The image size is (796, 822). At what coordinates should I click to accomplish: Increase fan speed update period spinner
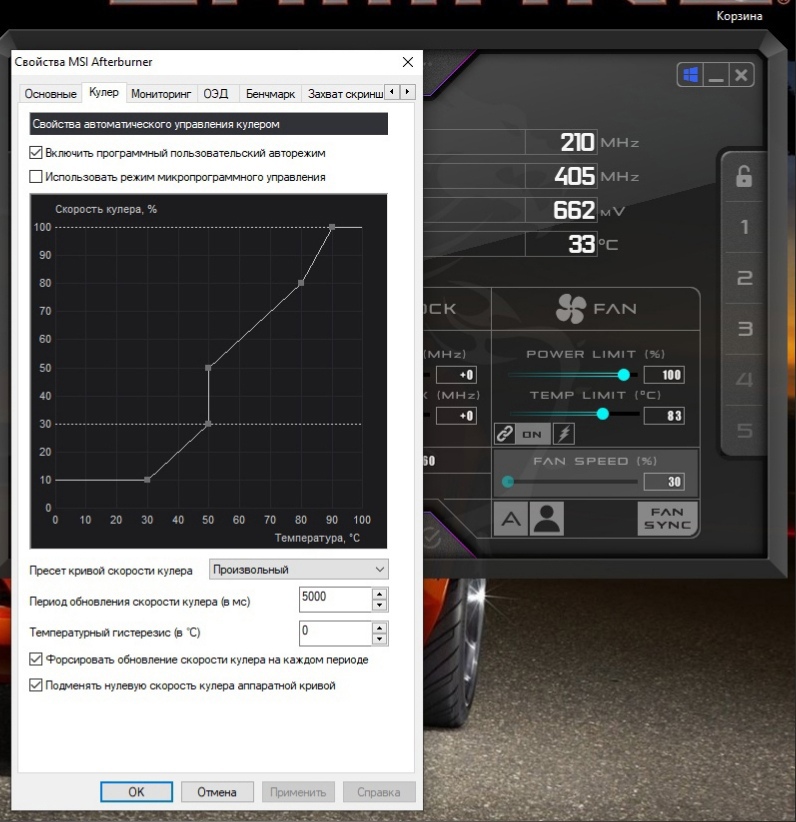[380, 594]
